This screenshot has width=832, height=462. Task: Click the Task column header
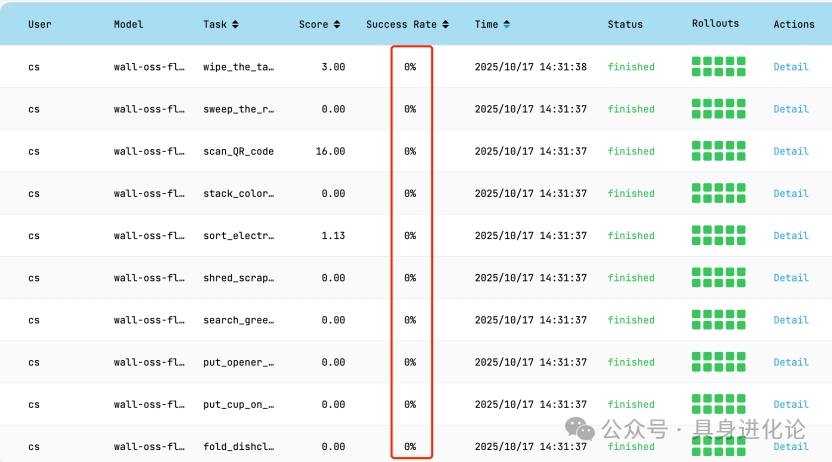coord(215,24)
